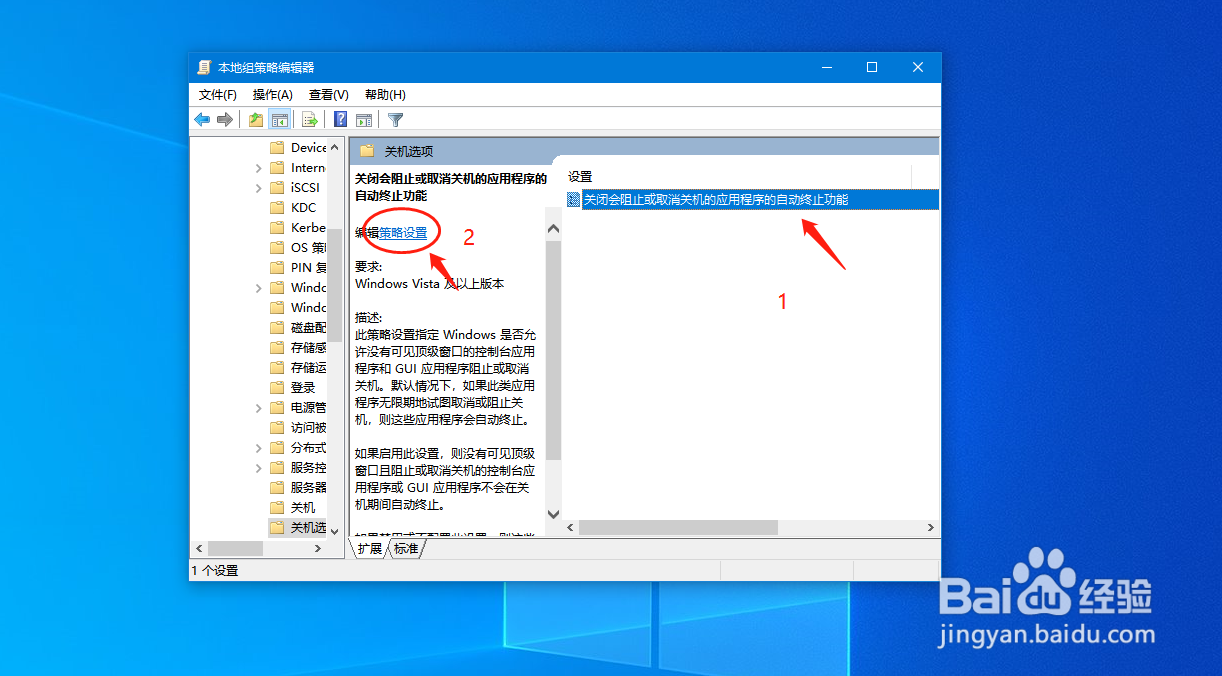Click the Device folder icon in tree
The height and width of the screenshot is (676, 1222).
pyautogui.click(x=278, y=148)
